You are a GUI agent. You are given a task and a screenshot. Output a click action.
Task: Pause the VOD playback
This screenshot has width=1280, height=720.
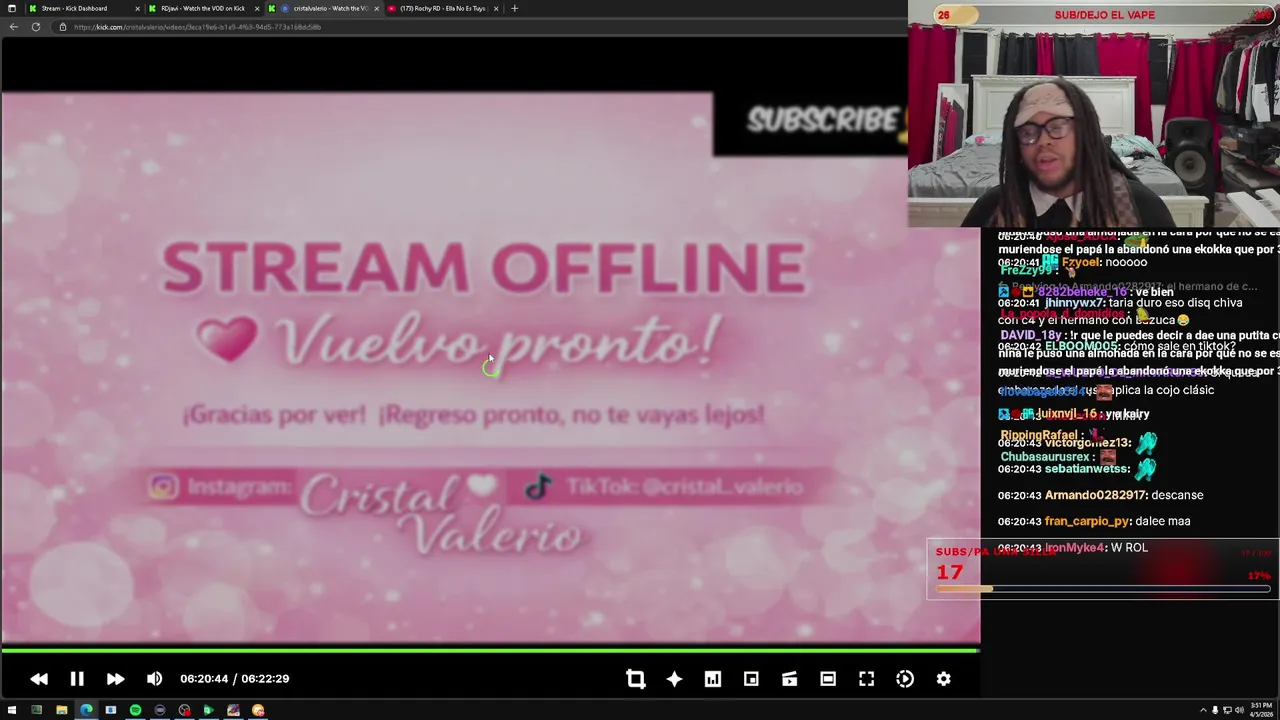(x=77, y=679)
